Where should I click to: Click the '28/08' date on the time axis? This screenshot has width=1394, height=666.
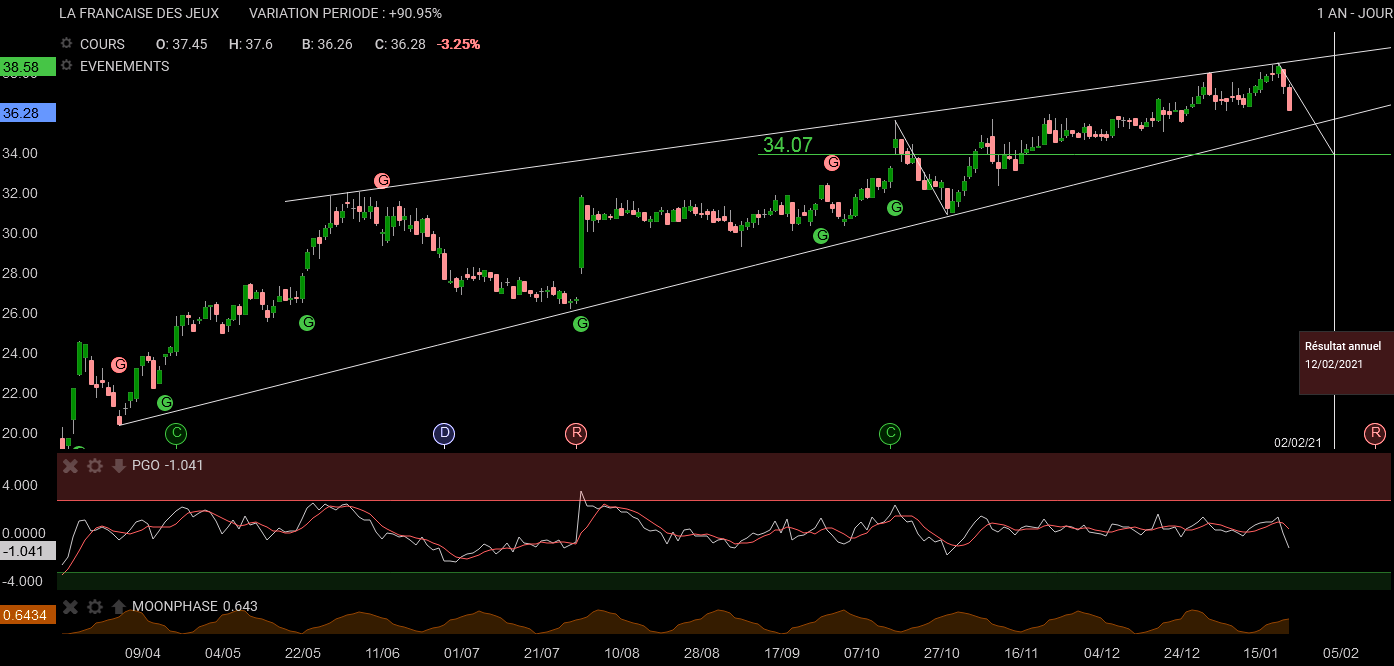(x=702, y=653)
